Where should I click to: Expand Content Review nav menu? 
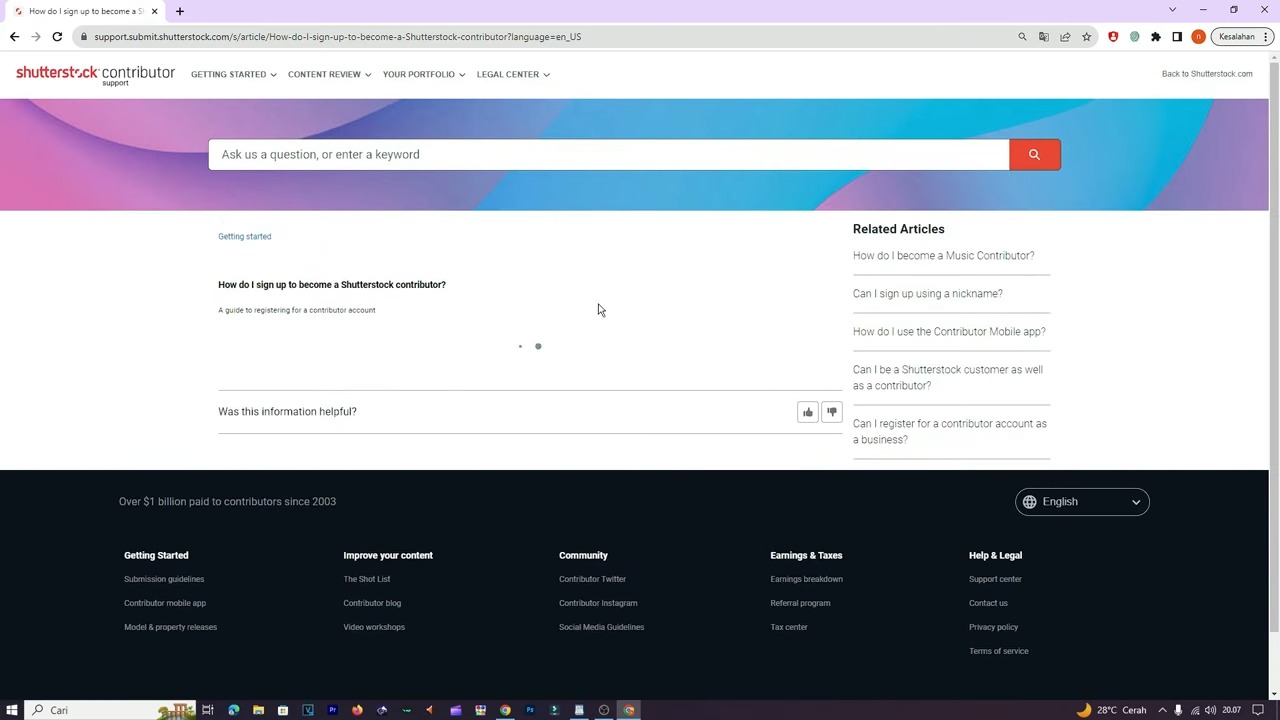(329, 74)
